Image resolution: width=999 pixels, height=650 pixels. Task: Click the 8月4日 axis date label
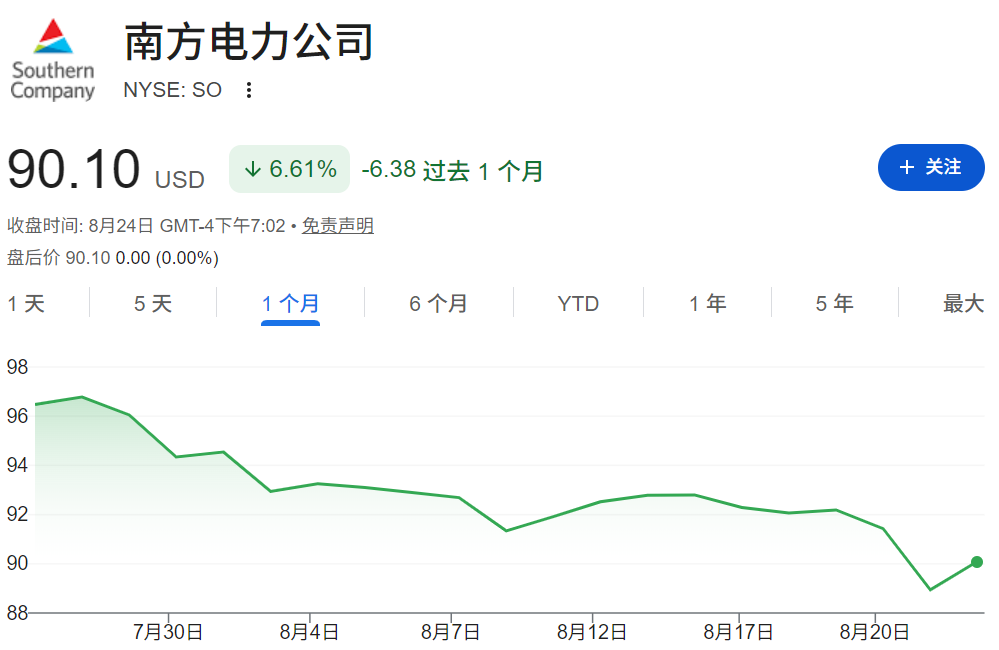pos(310,632)
